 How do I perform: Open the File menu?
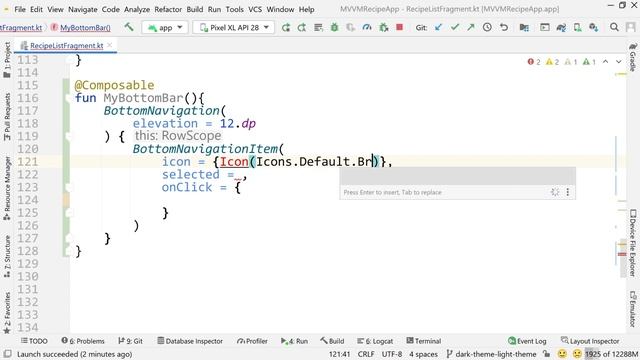(x=20, y=9)
